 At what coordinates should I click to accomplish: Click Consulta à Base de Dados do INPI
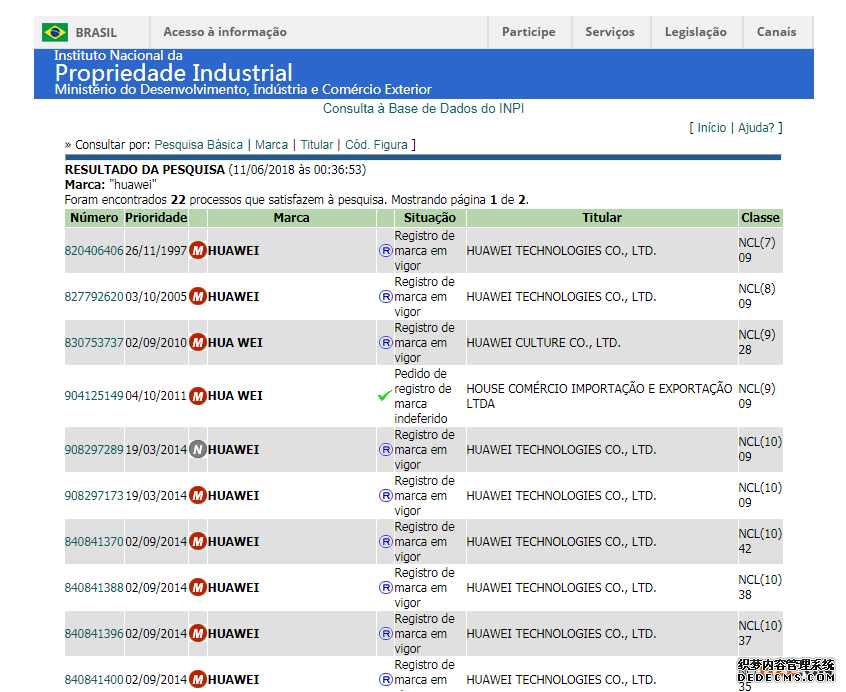pyautogui.click(x=424, y=108)
